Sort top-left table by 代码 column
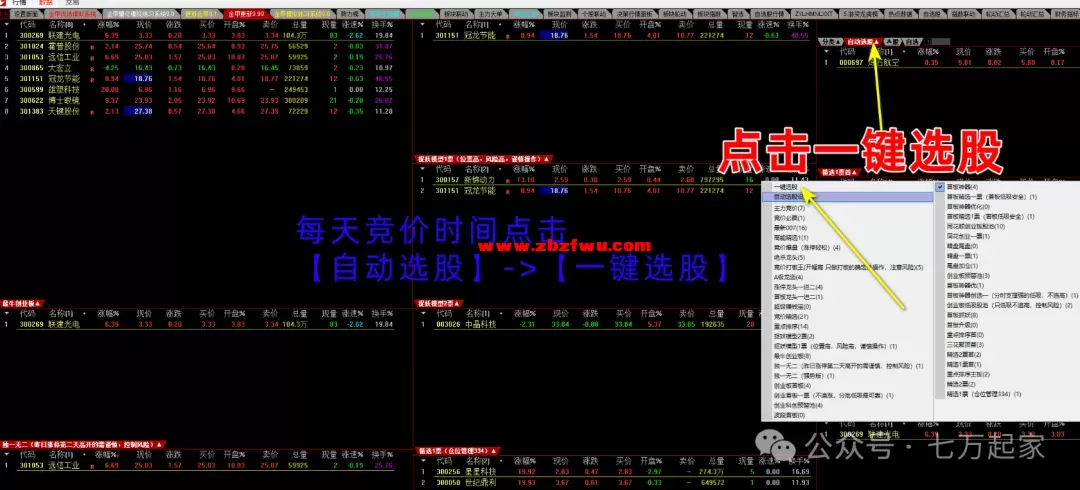Image resolution: width=1080 pixels, height=490 pixels. pyautogui.click(x=27, y=24)
